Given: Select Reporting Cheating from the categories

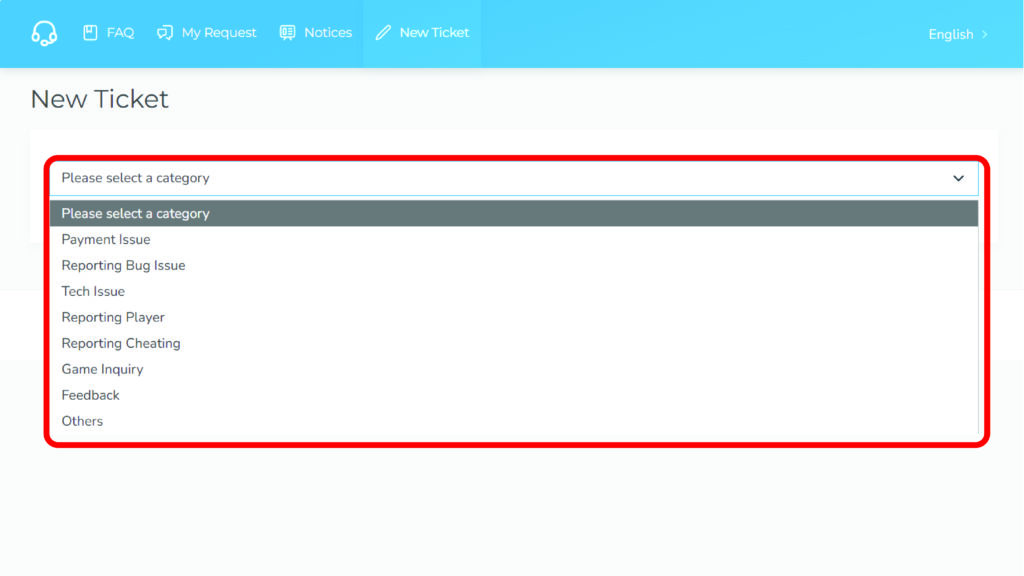Looking at the screenshot, I should click(121, 343).
